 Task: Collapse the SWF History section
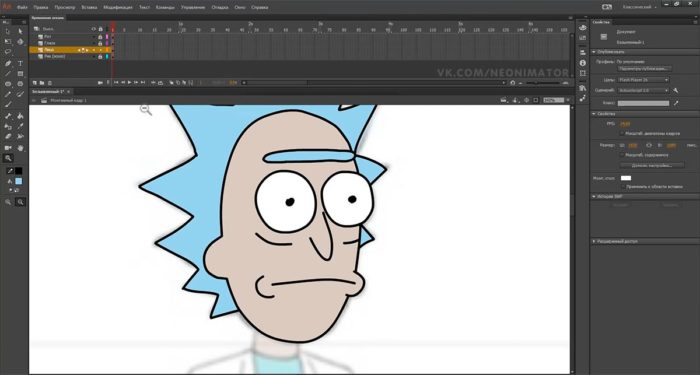(x=594, y=196)
